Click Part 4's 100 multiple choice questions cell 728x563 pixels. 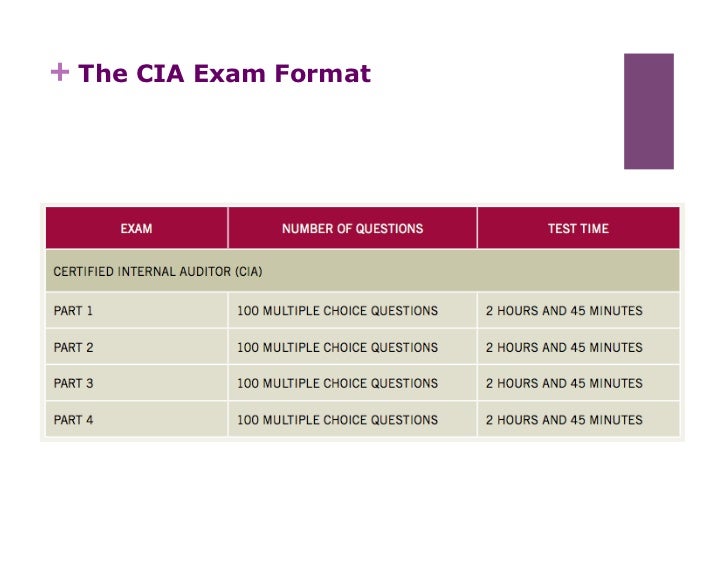point(352,419)
